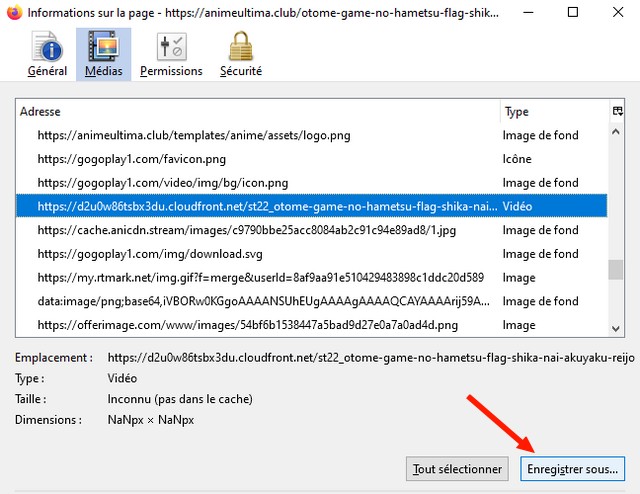The image size is (640, 494).
Task: Close the page info window
Action: pos(618,12)
